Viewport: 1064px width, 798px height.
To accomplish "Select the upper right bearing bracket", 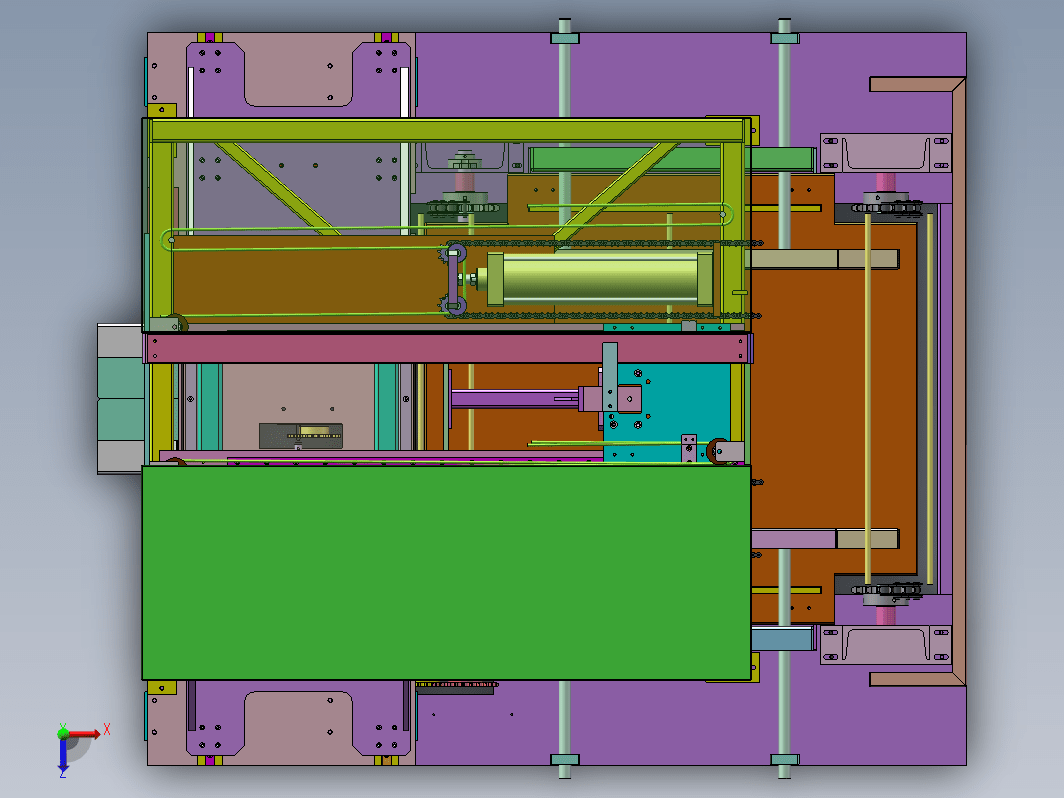I will (886, 153).
